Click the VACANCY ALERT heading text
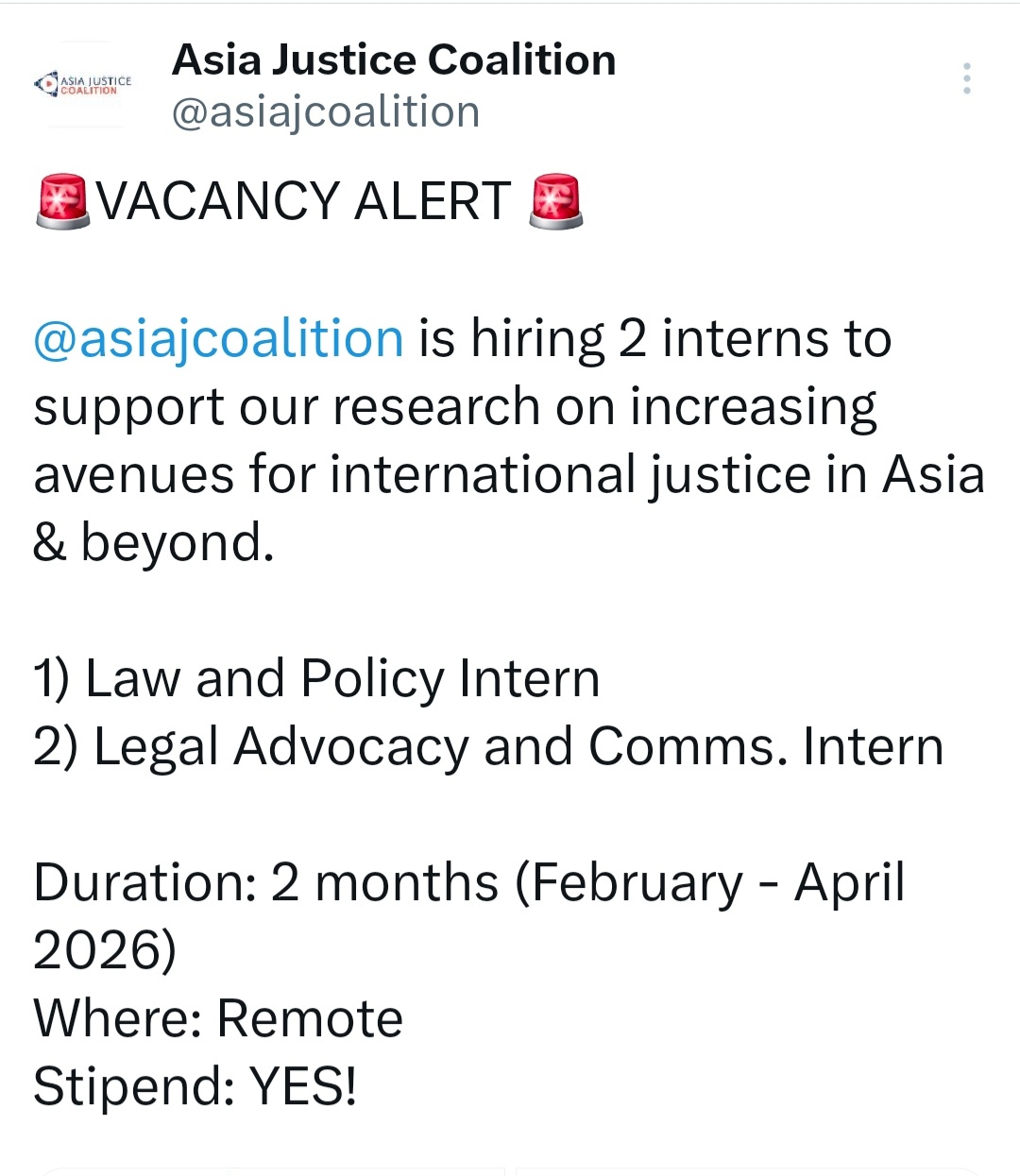Viewport: 1020px width, 1176px height. tap(304, 201)
